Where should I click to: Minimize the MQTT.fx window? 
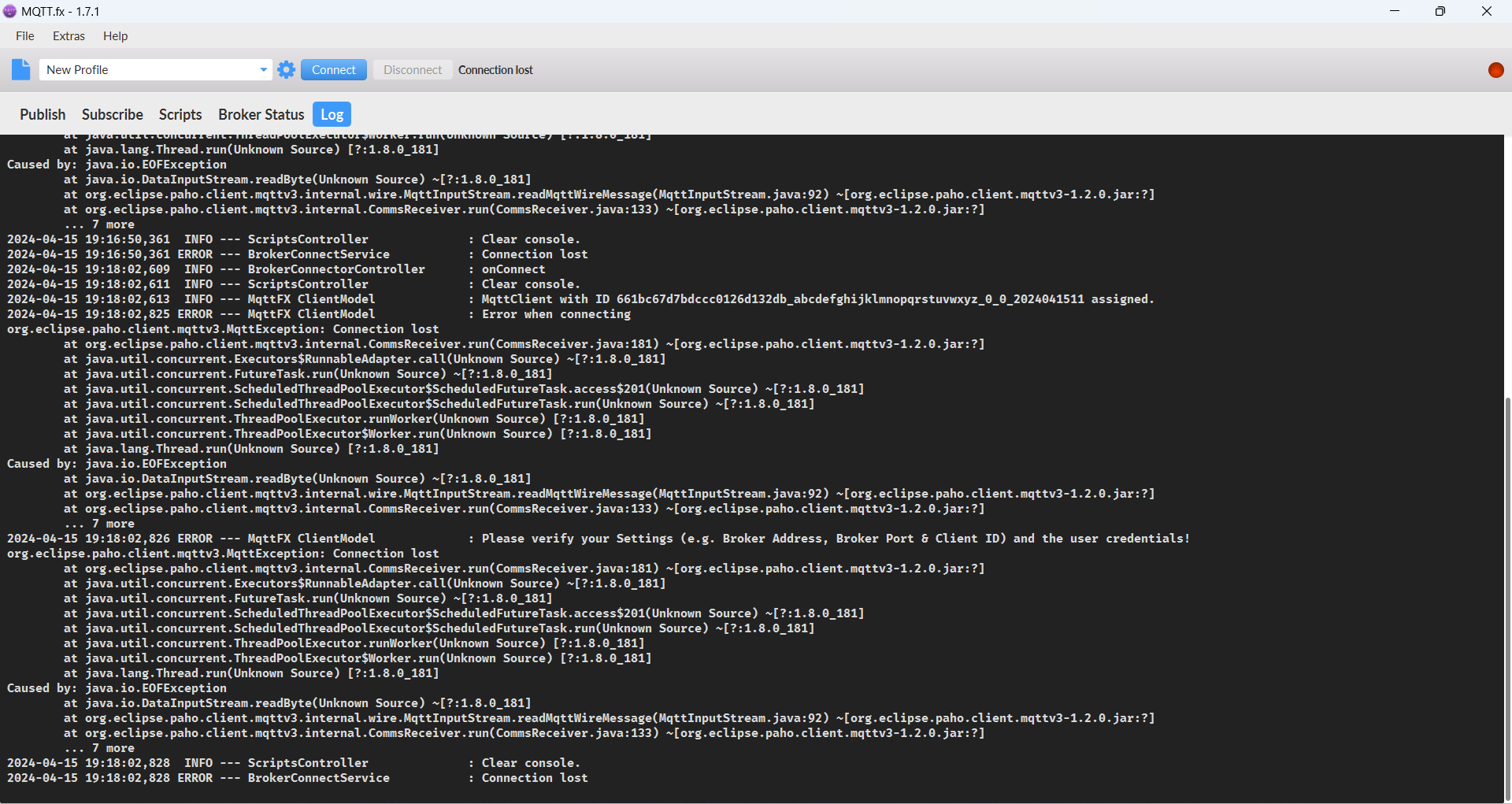(1395, 11)
